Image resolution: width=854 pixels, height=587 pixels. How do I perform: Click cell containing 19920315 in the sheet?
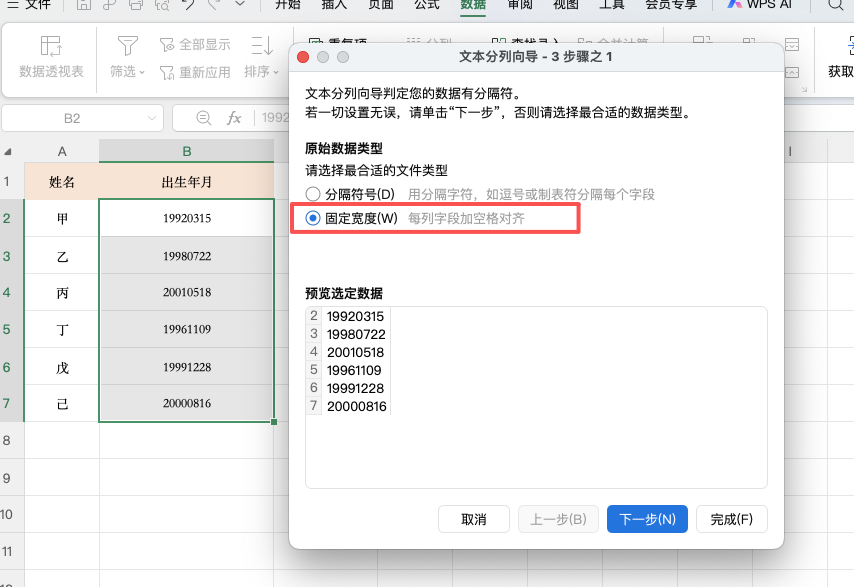tap(187, 218)
